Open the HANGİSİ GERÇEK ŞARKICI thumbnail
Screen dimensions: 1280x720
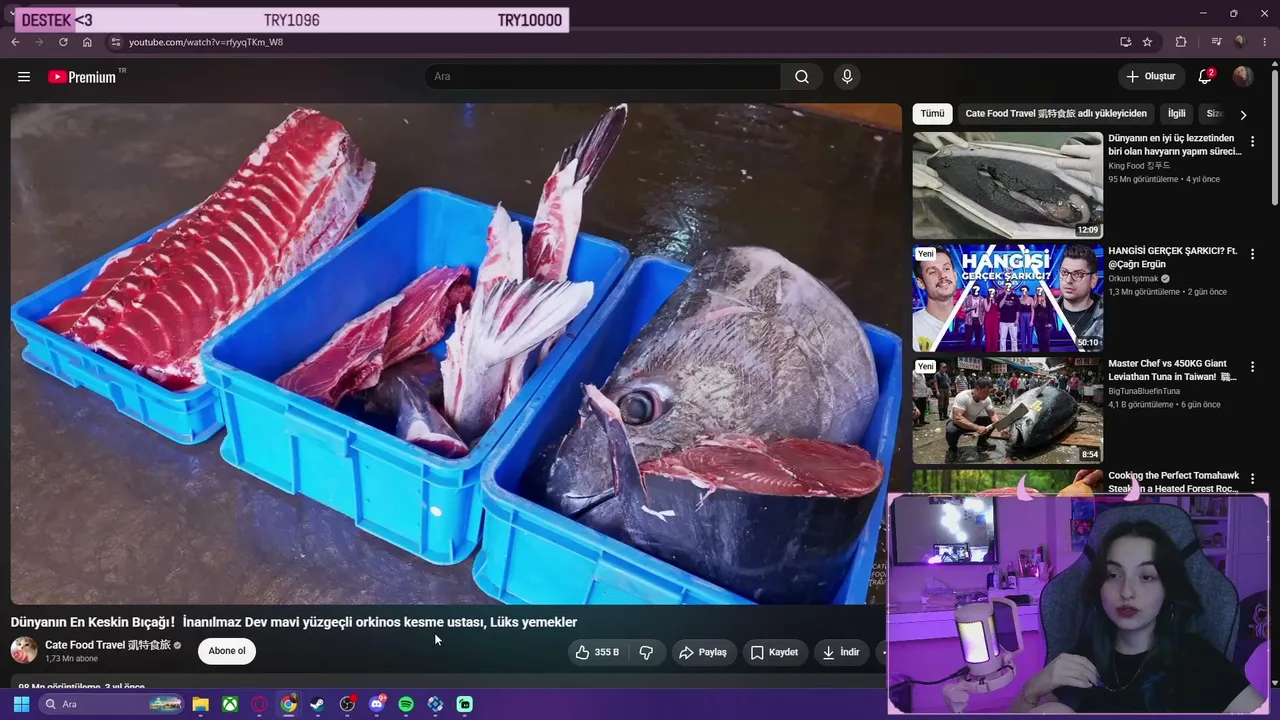tap(1007, 298)
